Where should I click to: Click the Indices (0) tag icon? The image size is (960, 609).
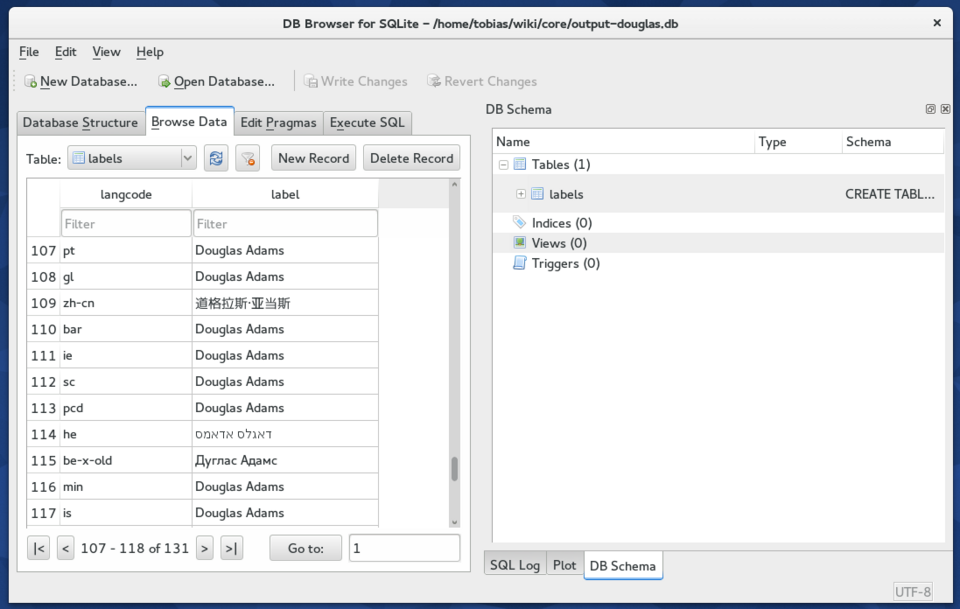[520, 223]
